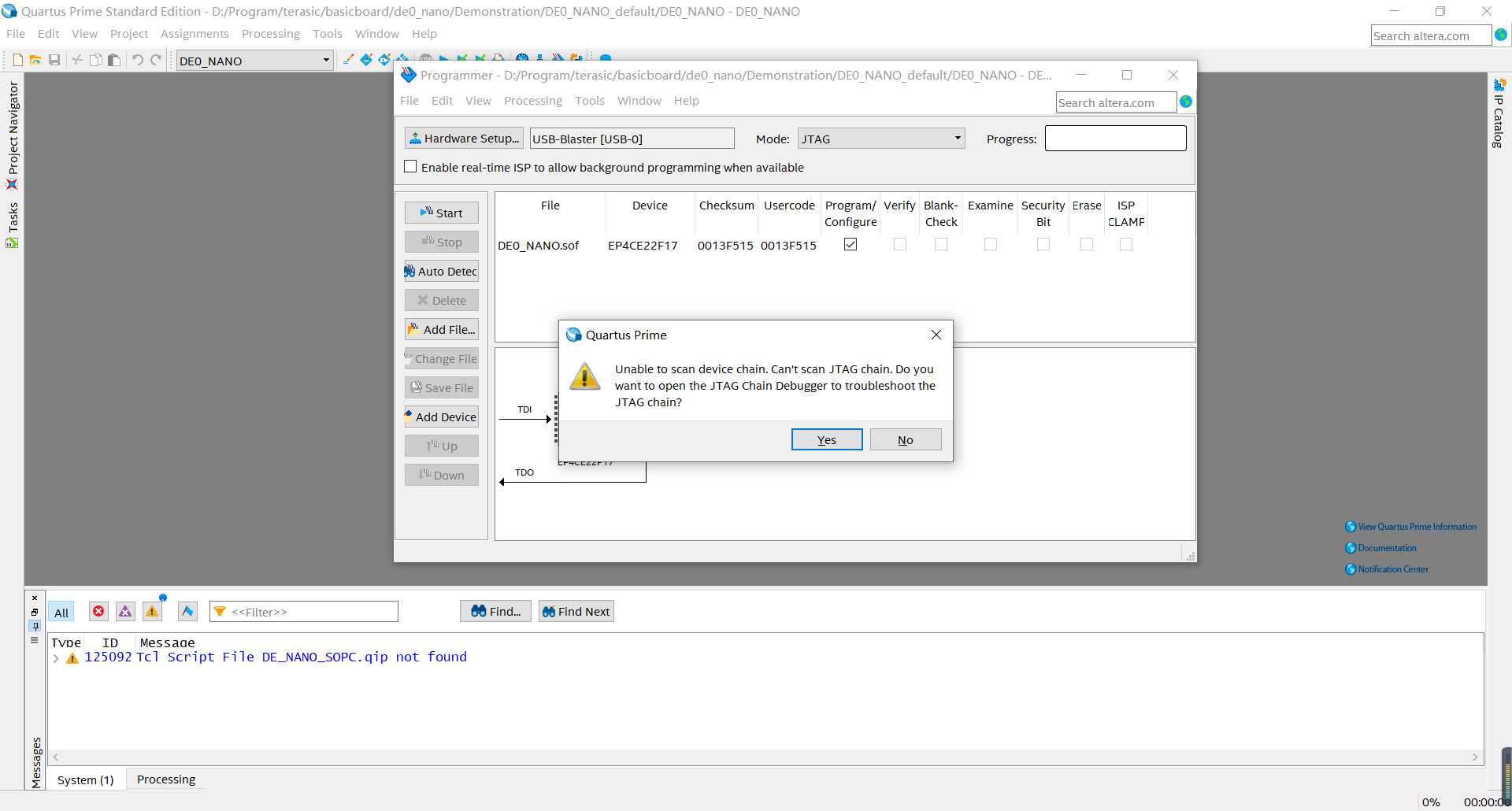The image size is (1512, 811).
Task: Open the Mode JTAG dropdown
Action: click(881, 139)
